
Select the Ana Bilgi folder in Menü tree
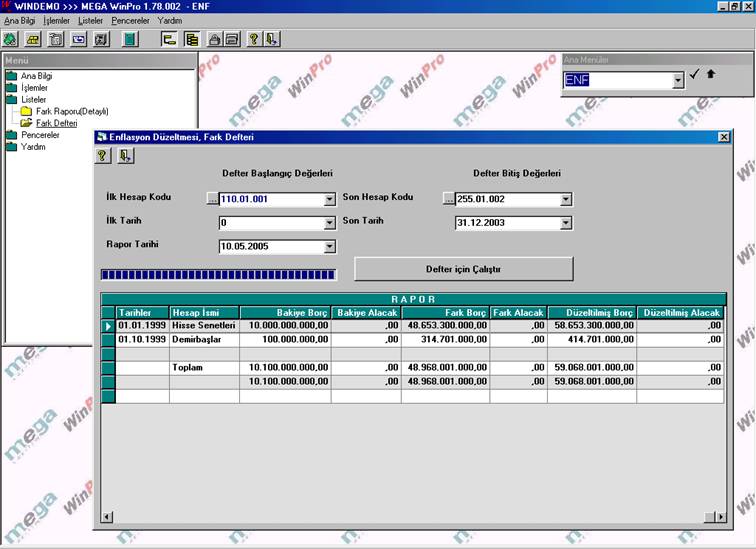[36, 75]
